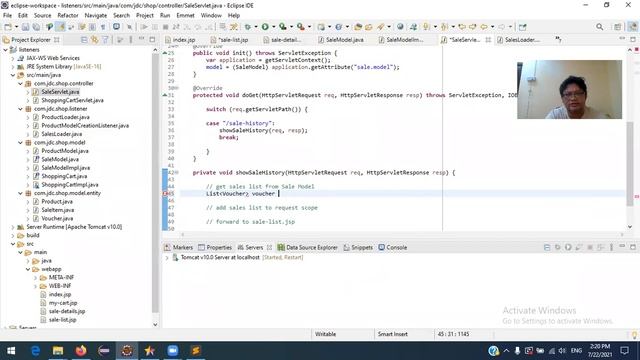Viewport: 640px width, 360px height.
Task: Click the Debug bug icon
Action: 247,27
